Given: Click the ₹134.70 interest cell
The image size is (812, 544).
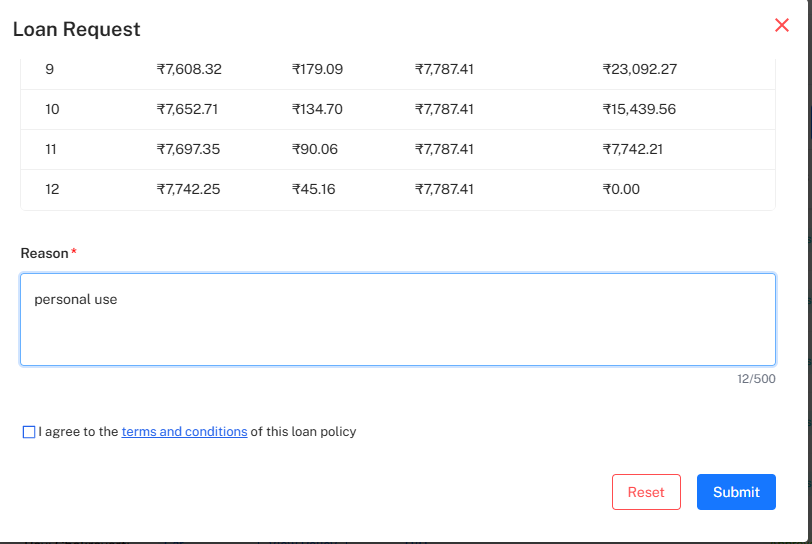Looking at the screenshot, I should (317, 109).
